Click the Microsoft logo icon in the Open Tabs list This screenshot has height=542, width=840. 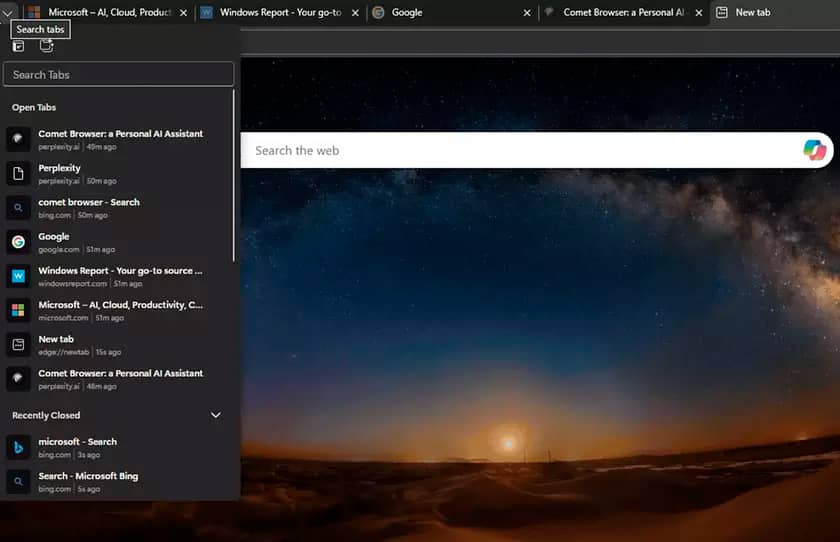pos(18,310)
